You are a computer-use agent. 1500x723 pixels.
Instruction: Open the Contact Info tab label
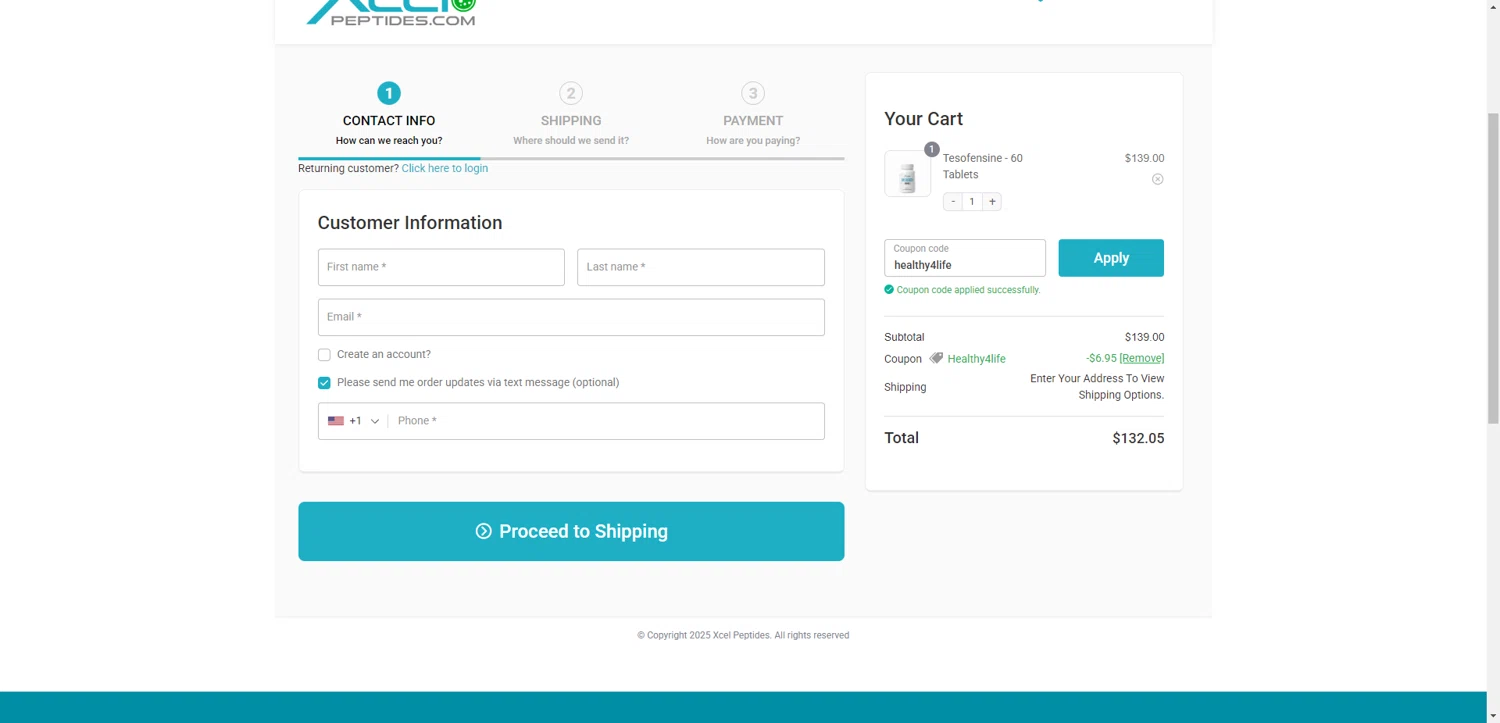click(x=389, y=121)
